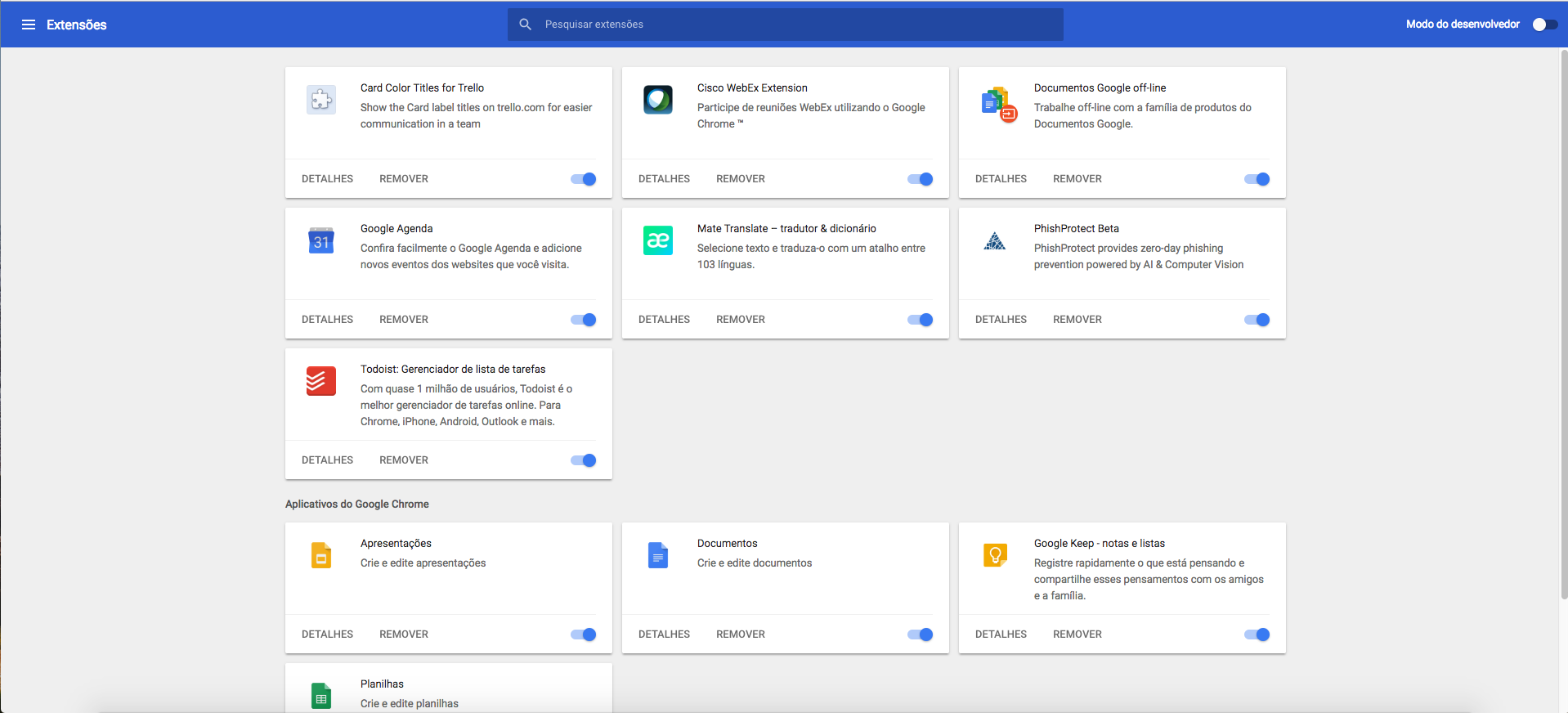The width and height of the screenshot is (1568, 713).
Task: Turn off the Documentos app toggle
Action: tap(921, 635)
